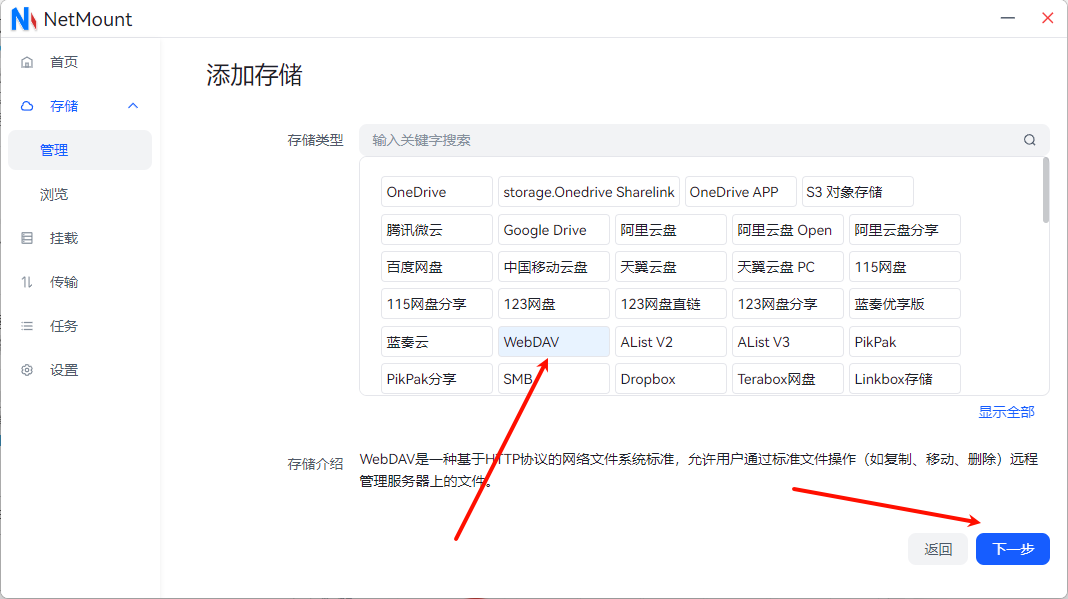
Task: Choose 蓝奏优享版 storage option
Action: pos(905,304)
